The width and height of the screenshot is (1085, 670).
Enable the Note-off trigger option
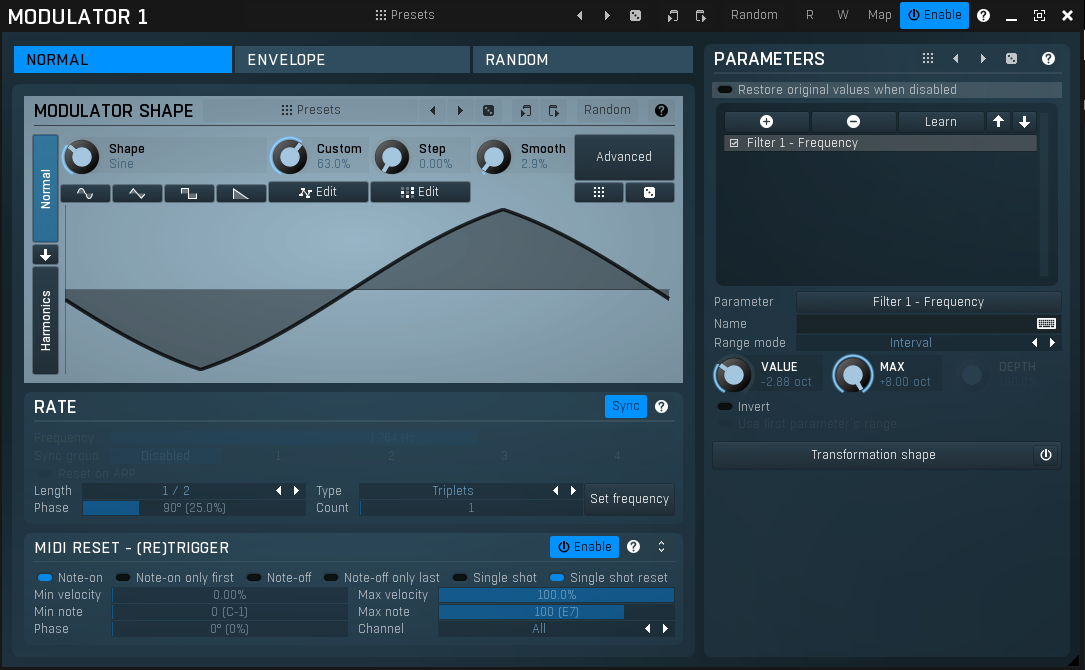click(x=254, y=578)
